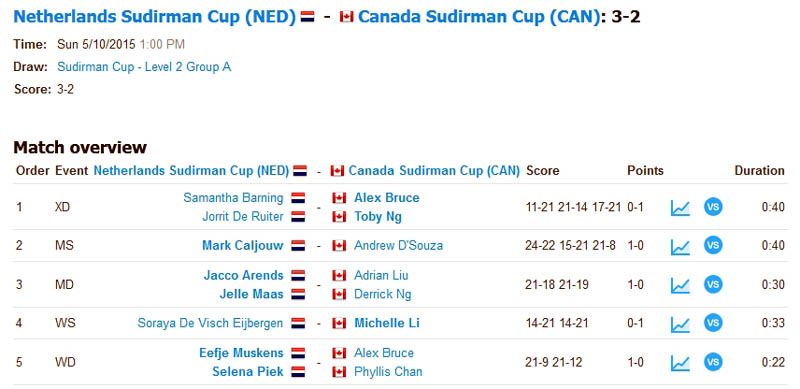View Mark Caljouw player profile
Viewport: 800px width, 389px height.
click(x=242, y=246)
